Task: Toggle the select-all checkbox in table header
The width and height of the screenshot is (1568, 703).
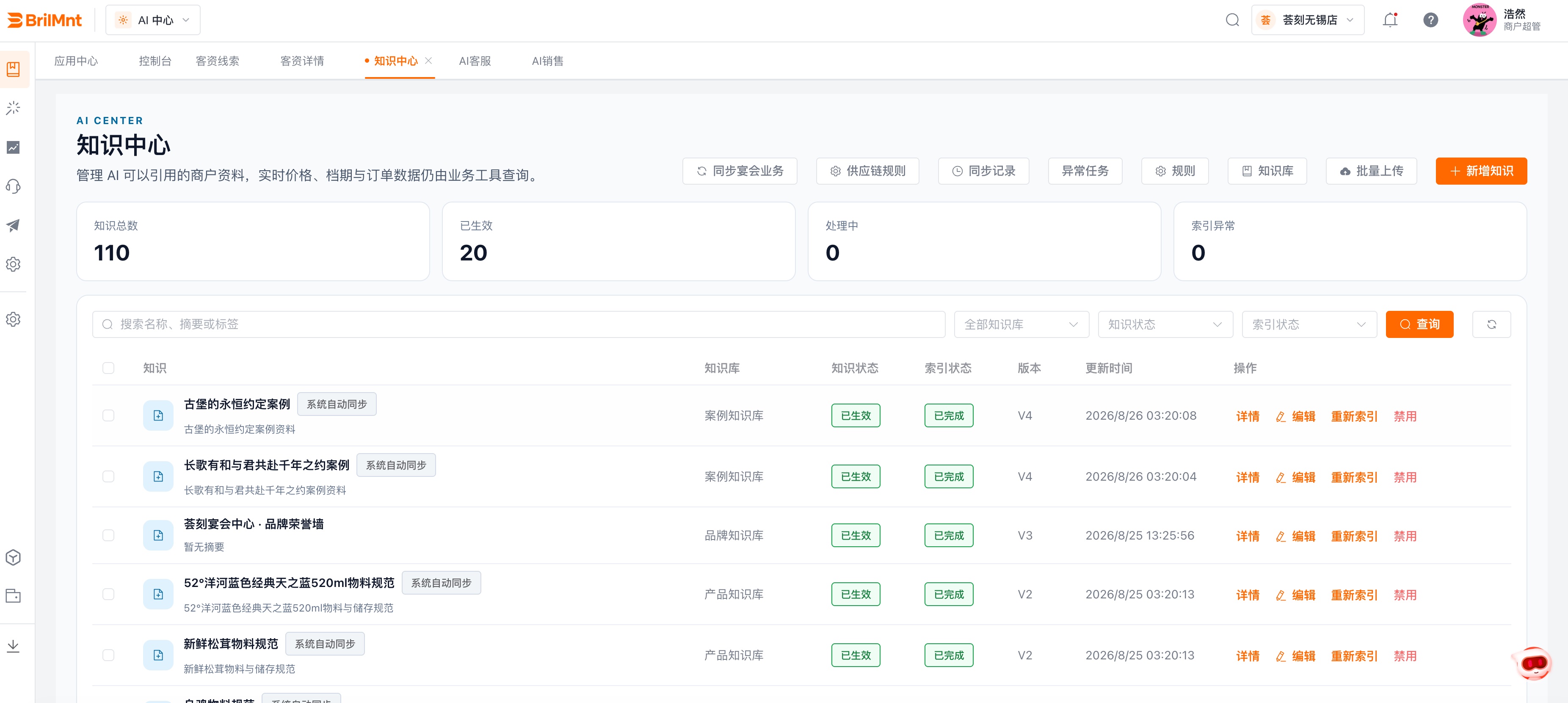Action: coord(108,368)
